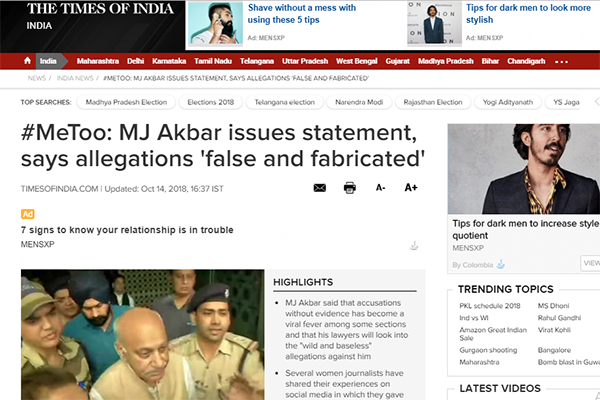The height and width of the screenshot is (400, 600).
Task: Go to the home icon in navigation bar
Action: (27, 61)
